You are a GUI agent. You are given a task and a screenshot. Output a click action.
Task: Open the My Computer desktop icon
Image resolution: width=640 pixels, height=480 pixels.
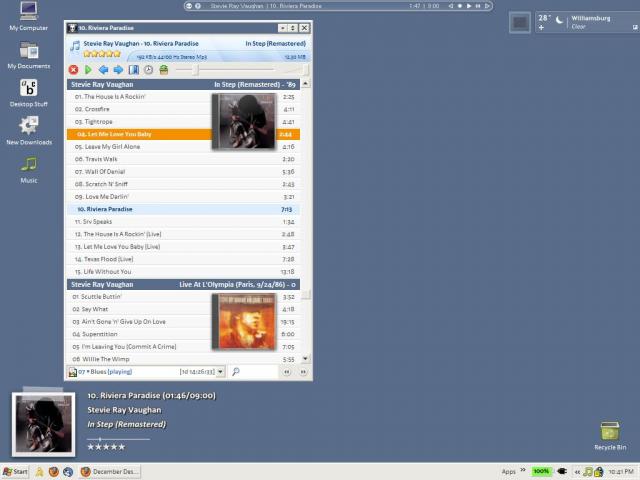(x=29, y=16)
